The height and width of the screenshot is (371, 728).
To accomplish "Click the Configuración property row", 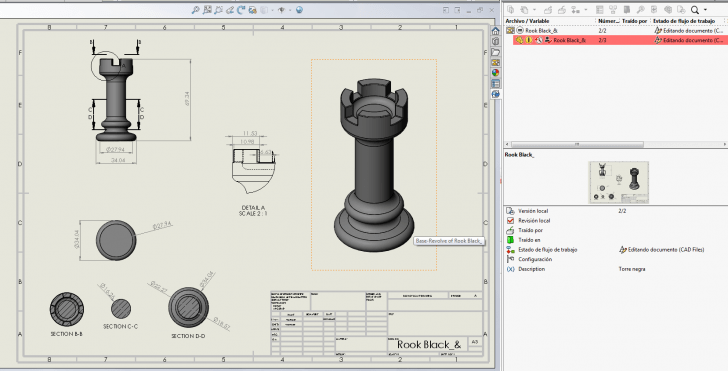I will click(616, 260).
